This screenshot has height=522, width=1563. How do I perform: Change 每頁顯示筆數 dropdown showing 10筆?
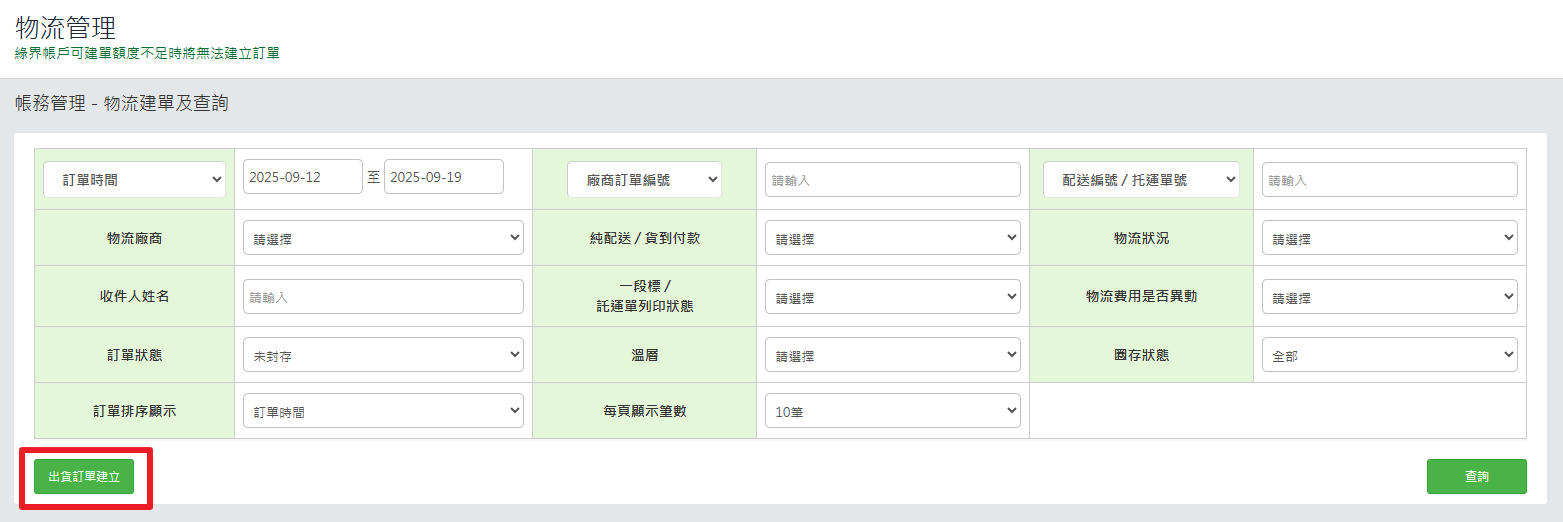point(893,411)
